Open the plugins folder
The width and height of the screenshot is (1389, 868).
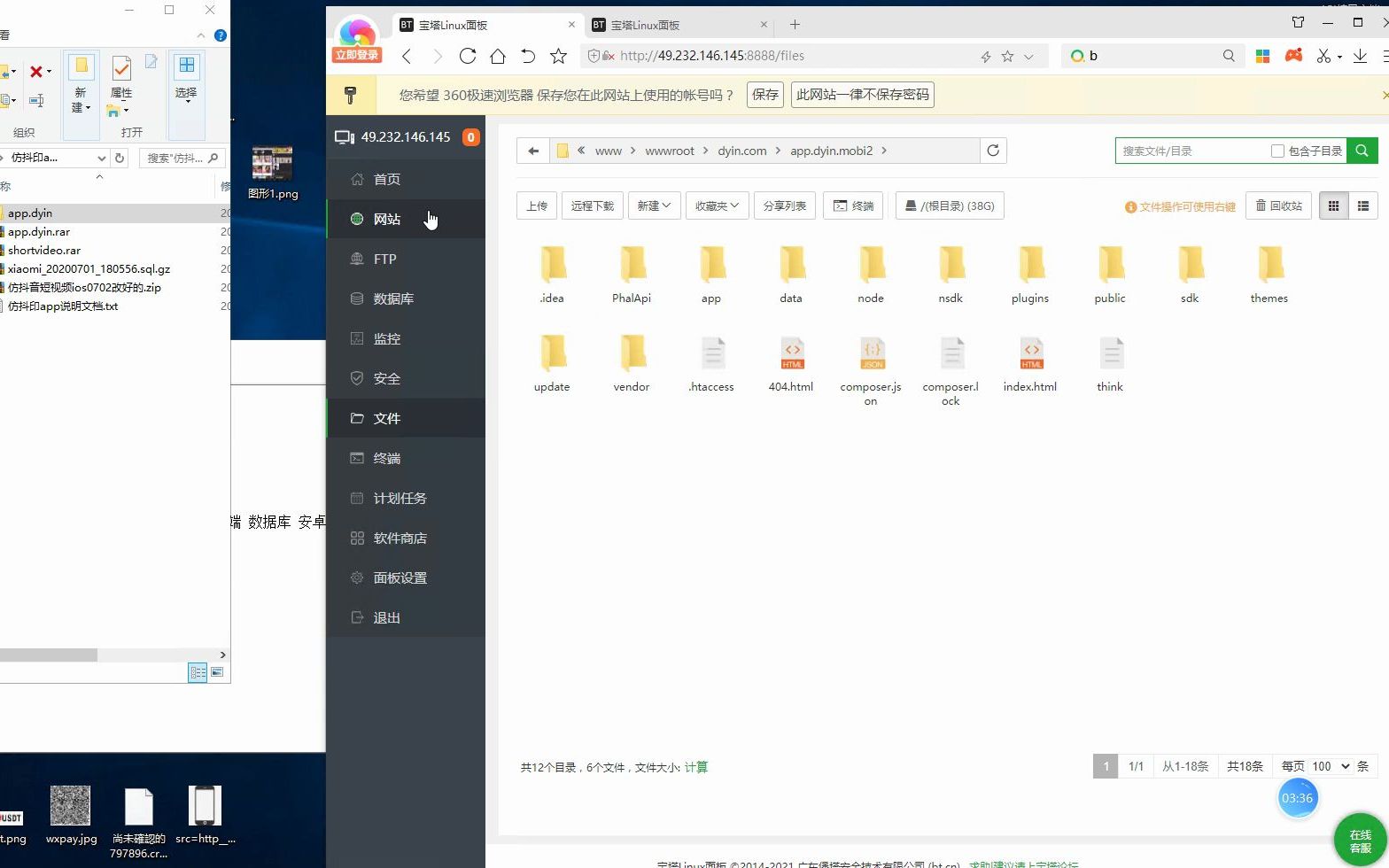(x=1030, y=275)
